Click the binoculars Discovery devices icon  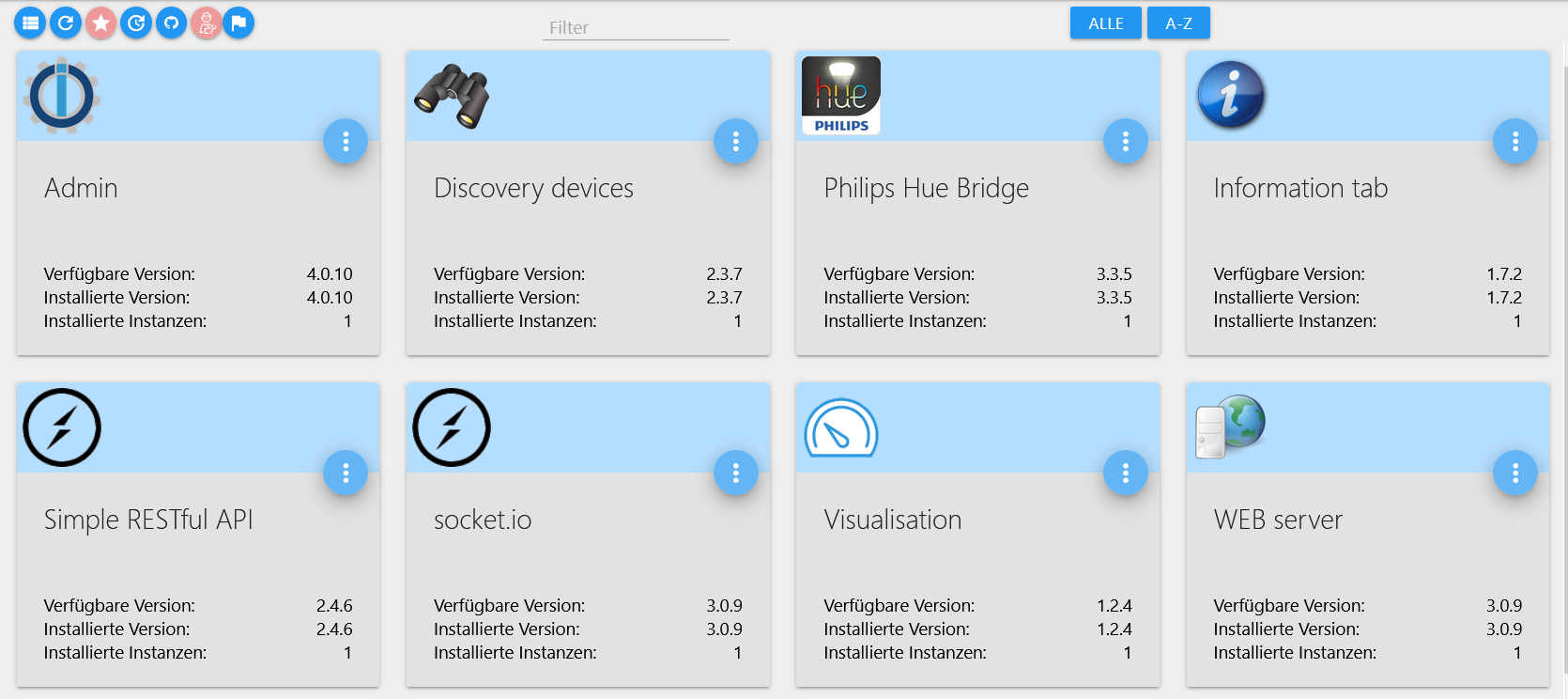(x=452, y=95)
